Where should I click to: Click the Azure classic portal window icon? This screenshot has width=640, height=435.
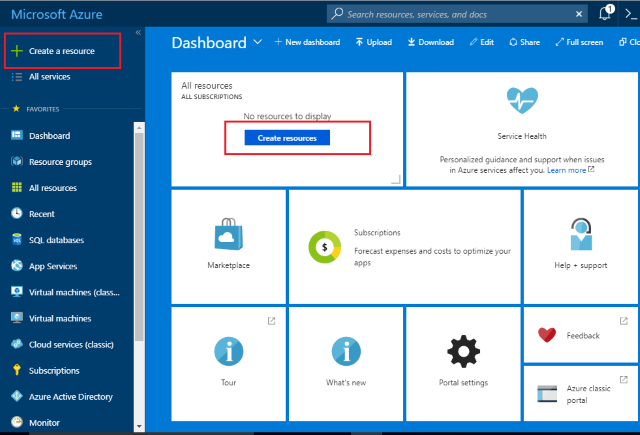pos(547,394)
